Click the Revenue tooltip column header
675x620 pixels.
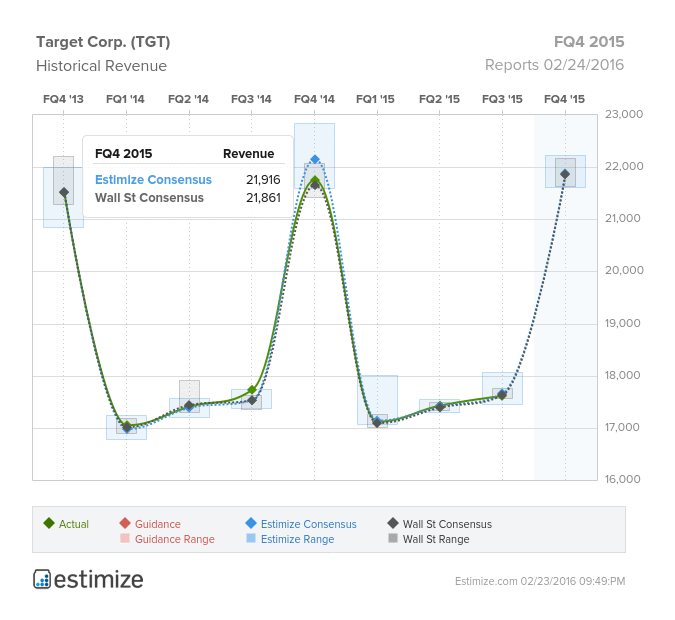pyautogui.click(x=248, y=154)
